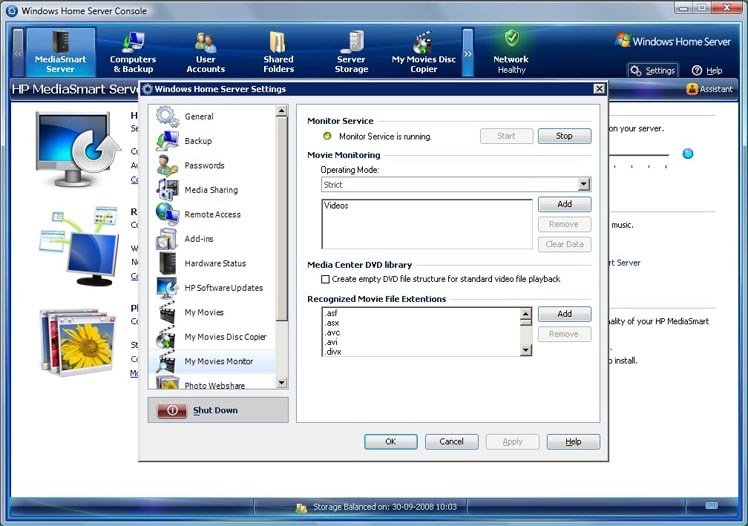
Task: Click Add button beside Videos folder list
Action: (x=564, y=204)
